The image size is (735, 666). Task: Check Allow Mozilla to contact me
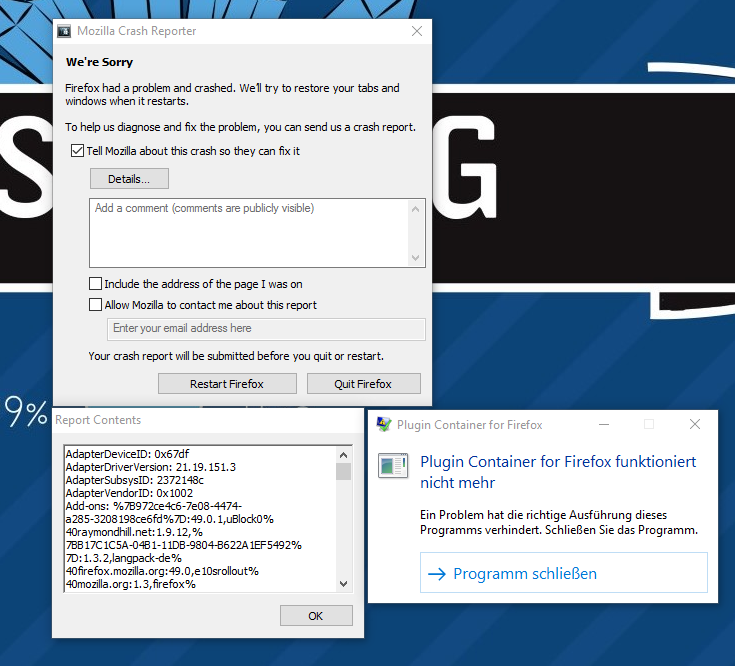point(95,305)
